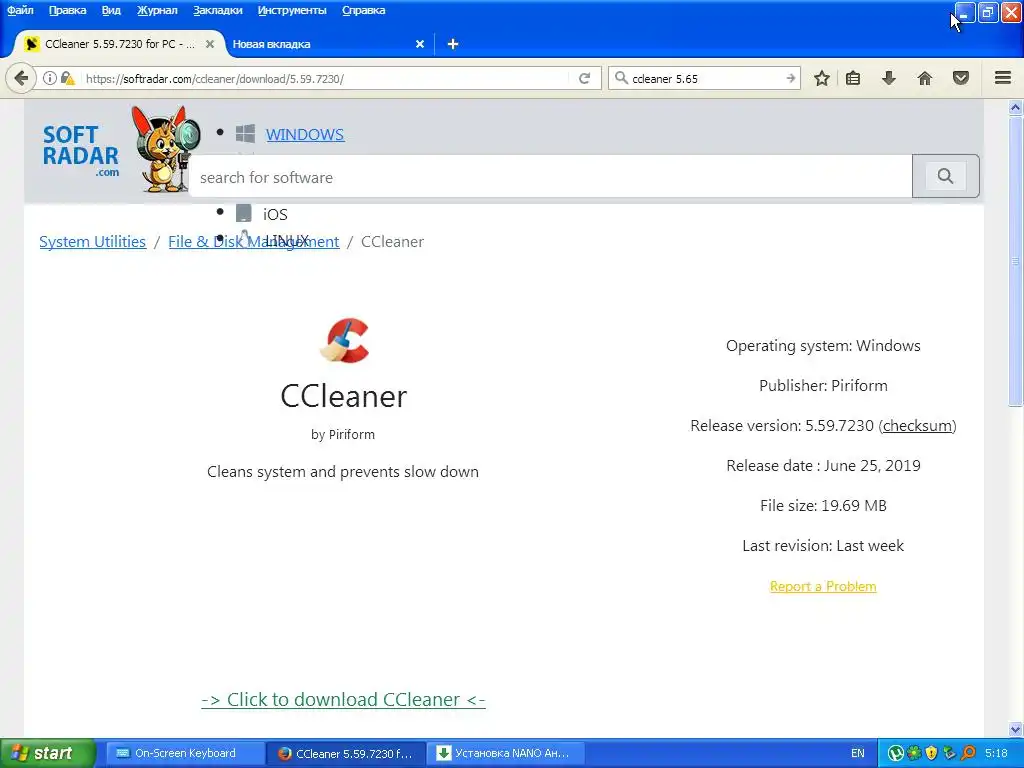Click Publisher: Piriform text
This screenshot has height=768, width=1024.
[823, 386]
